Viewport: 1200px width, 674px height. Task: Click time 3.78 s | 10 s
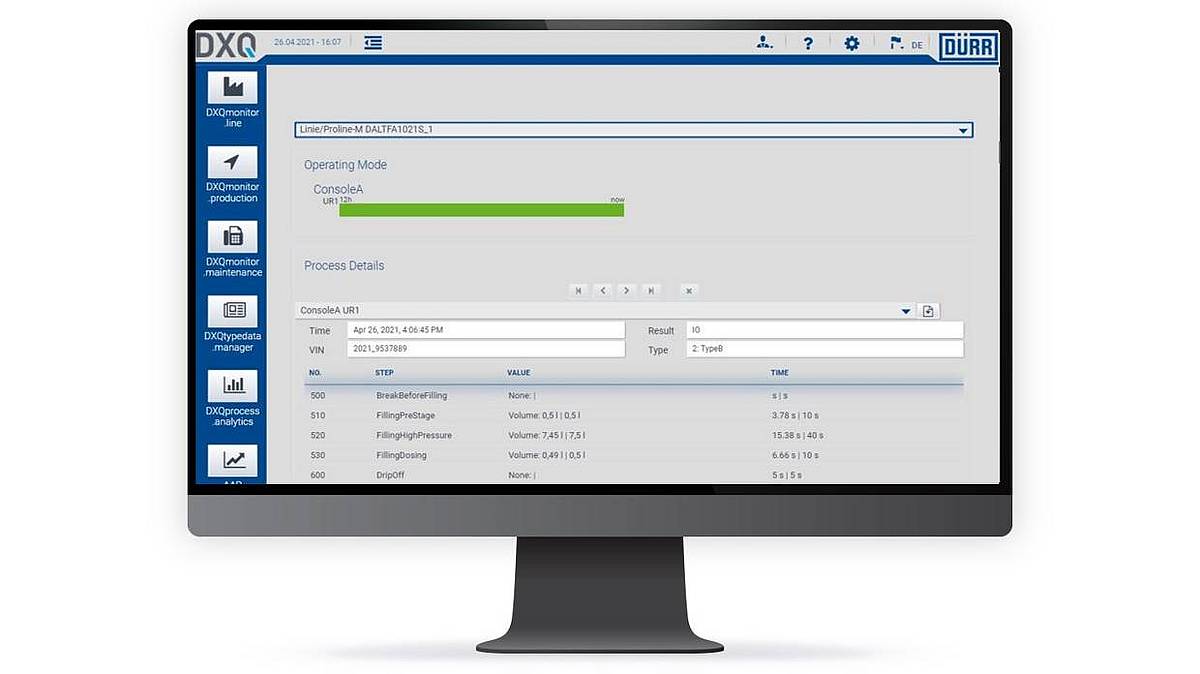click(x=796, y=415)
